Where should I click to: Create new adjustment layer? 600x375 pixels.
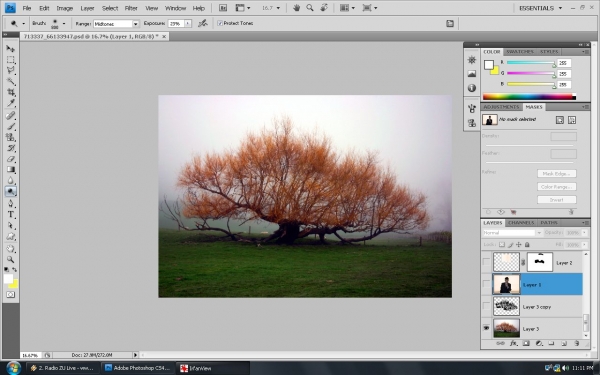(x=539, y=343)
